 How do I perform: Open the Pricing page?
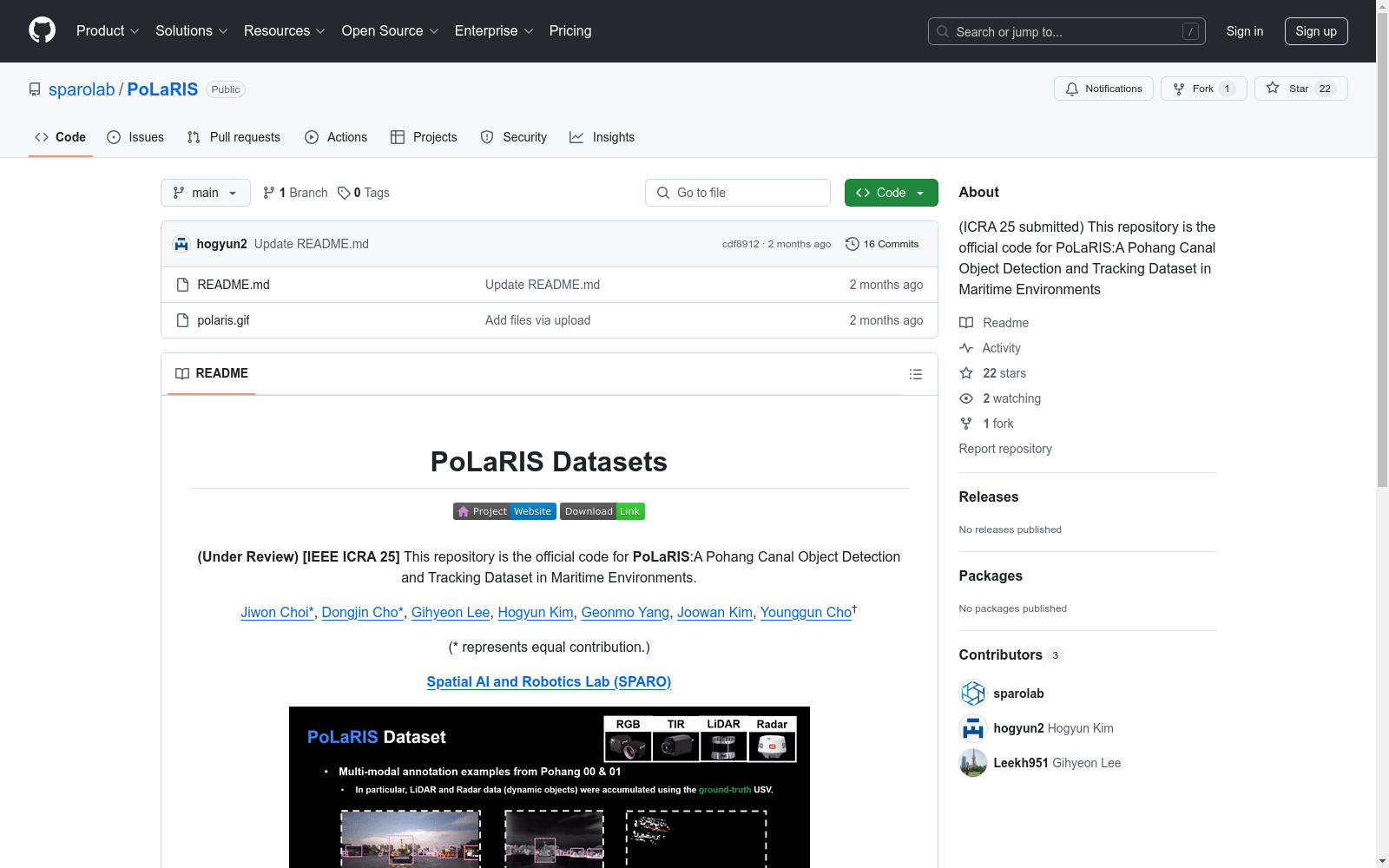(x=570, y=30)
